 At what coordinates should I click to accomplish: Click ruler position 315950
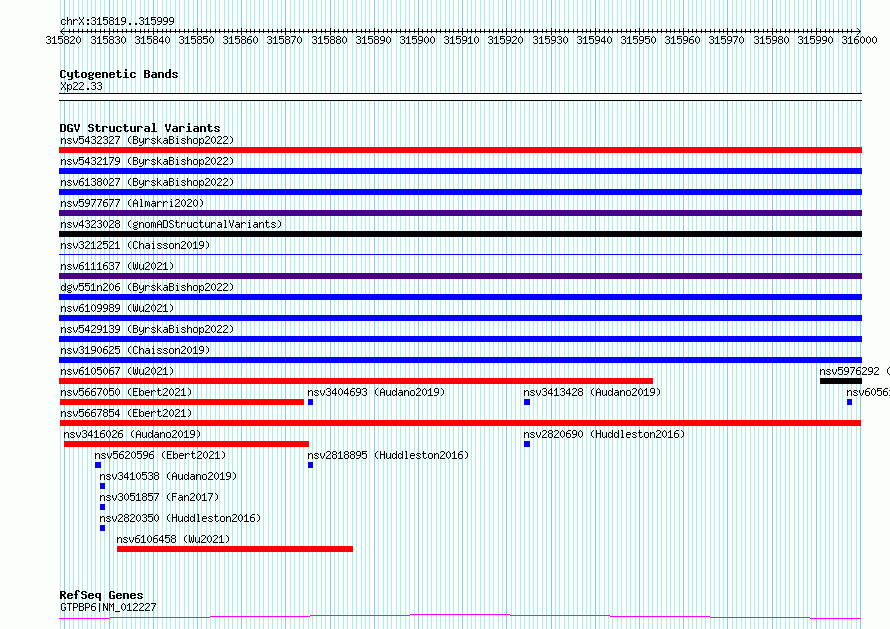tap(638, 40)
